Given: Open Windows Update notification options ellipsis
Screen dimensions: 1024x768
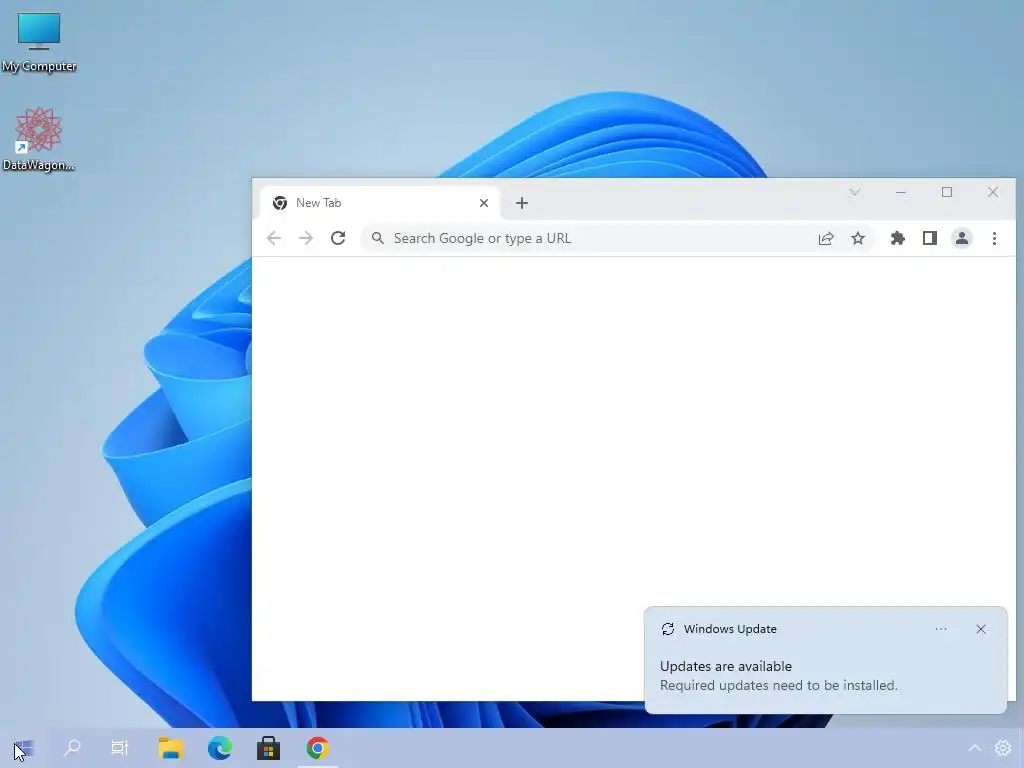Looking at the screenshot, I should pos(941,629).
